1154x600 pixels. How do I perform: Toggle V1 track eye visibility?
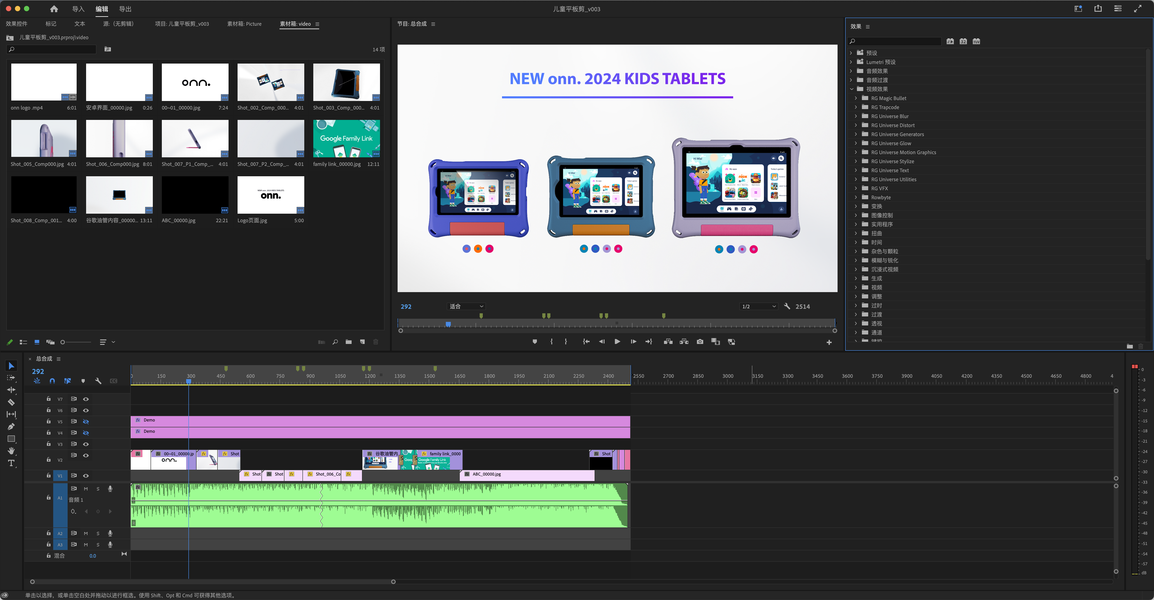coord(85,476)
